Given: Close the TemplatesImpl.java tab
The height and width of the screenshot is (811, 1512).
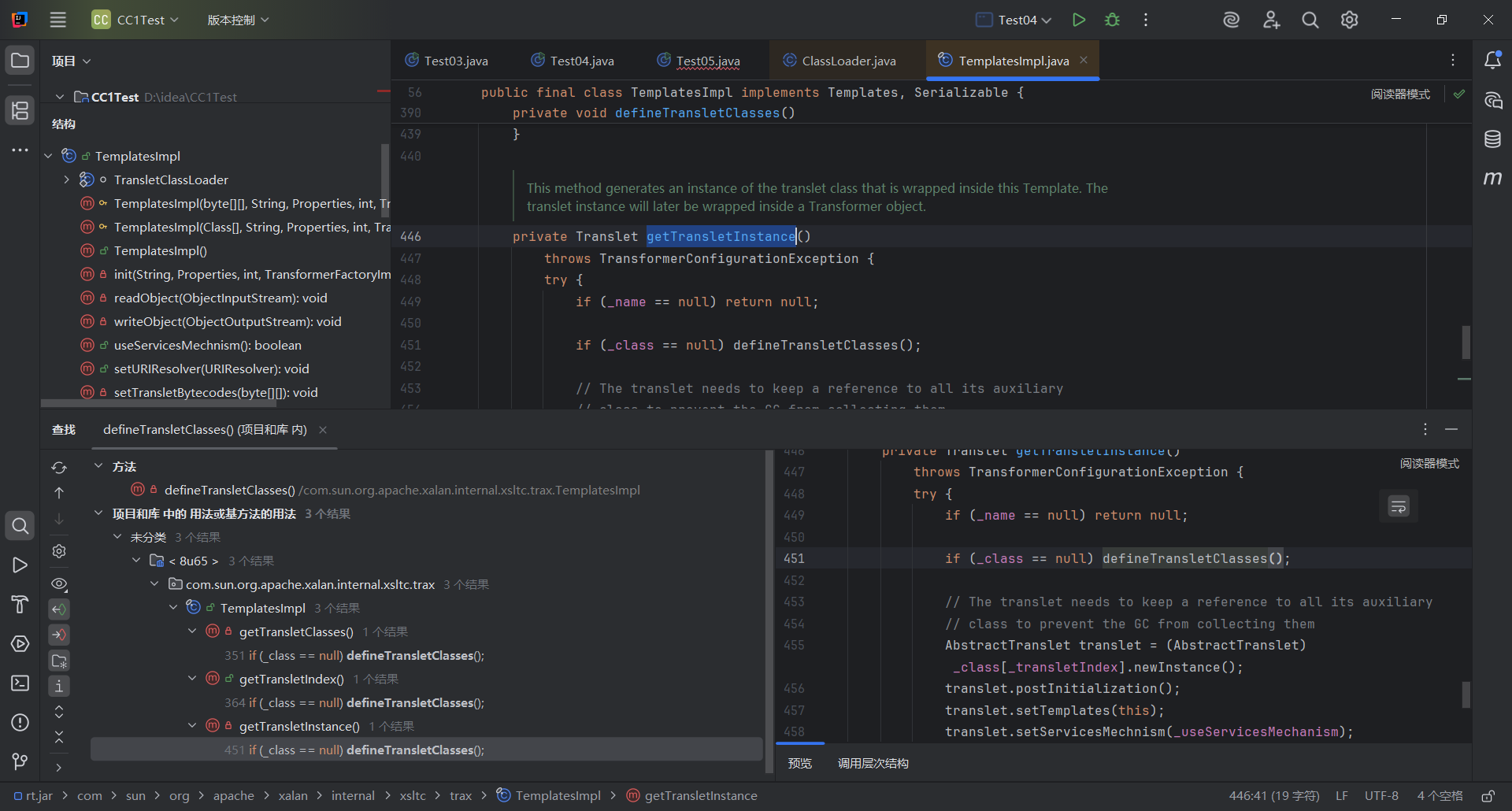Looking at the screenshot, I should (x=1084, y=61).
